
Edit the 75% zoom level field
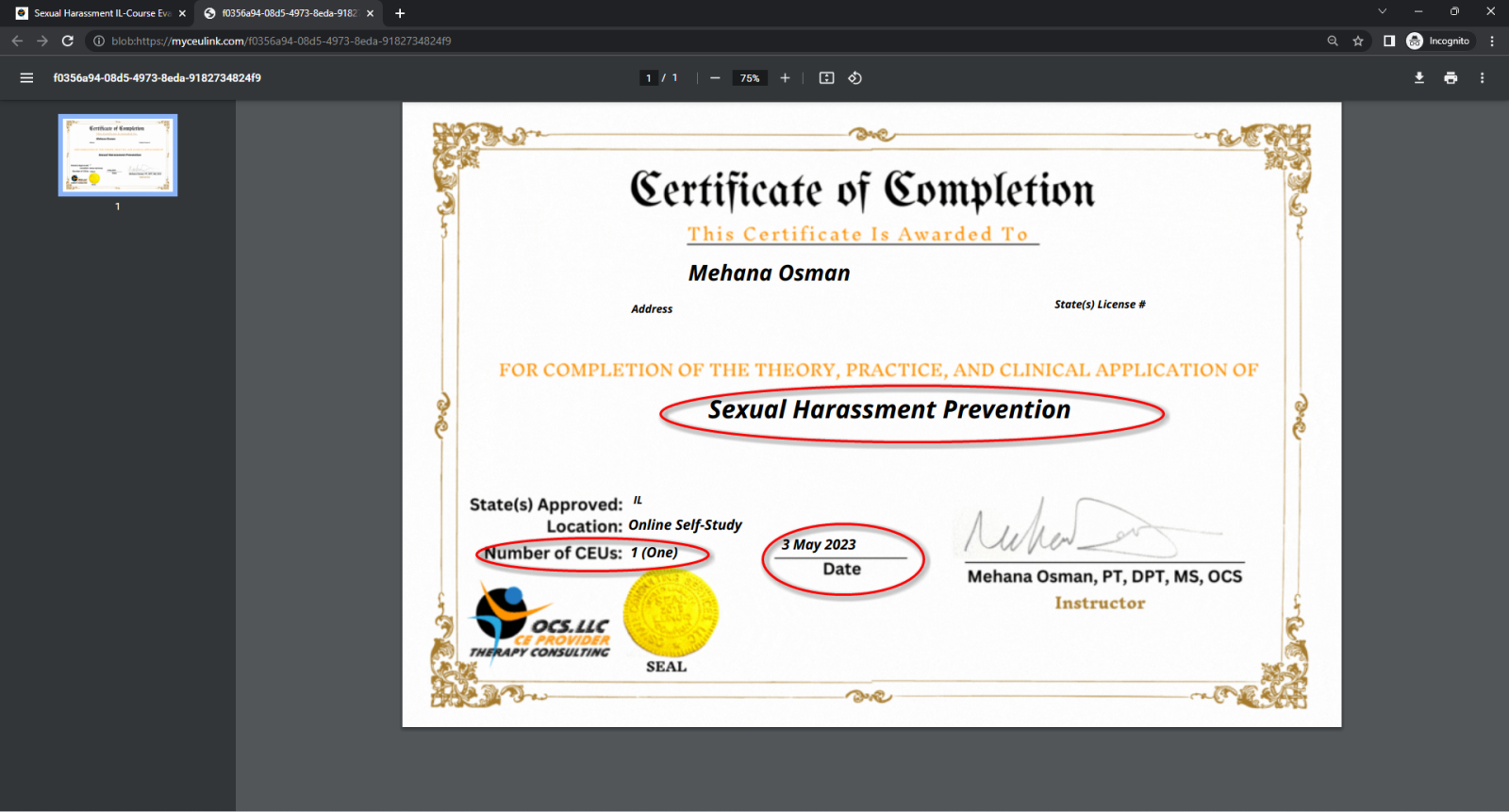(750, 78)
